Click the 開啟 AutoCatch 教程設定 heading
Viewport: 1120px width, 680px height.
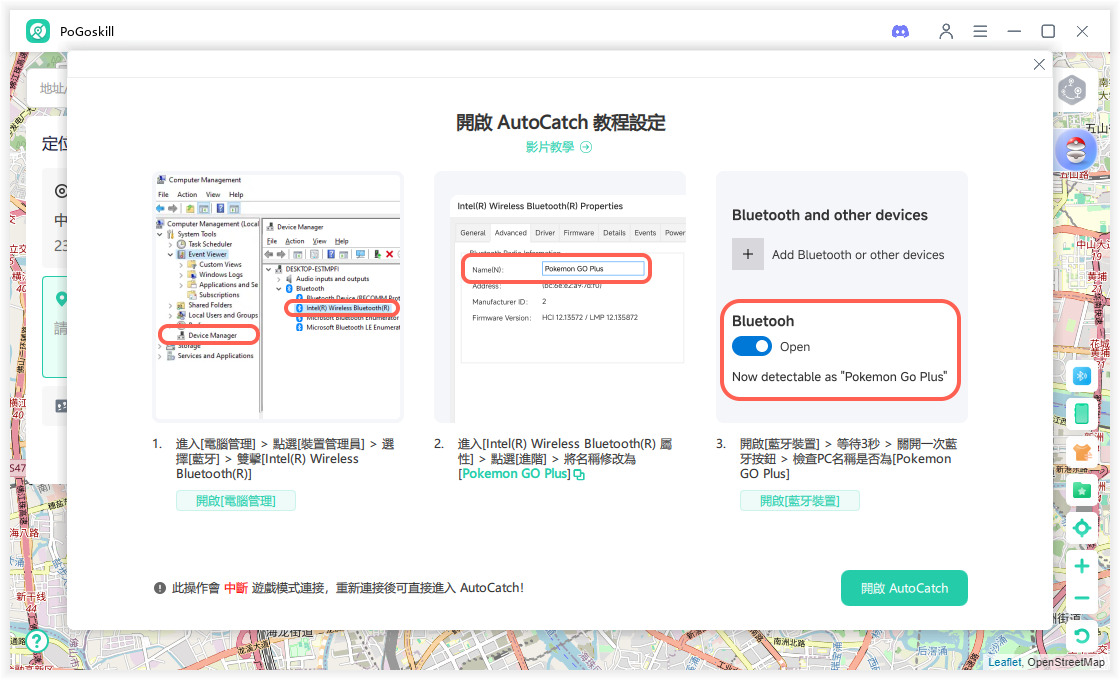point(561,122)
